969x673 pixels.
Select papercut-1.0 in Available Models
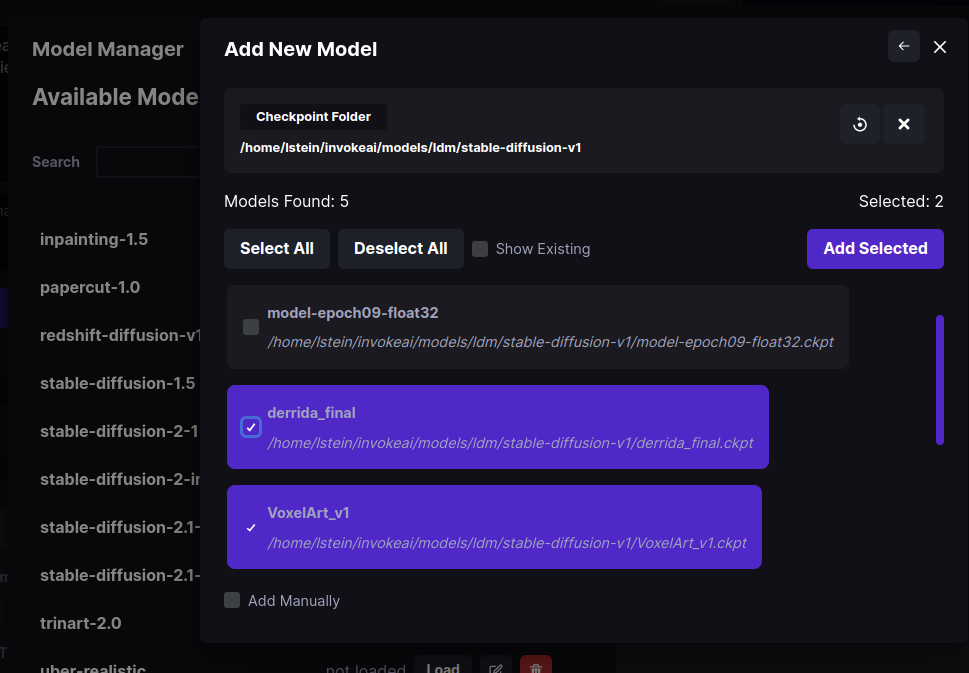point(90,287)
